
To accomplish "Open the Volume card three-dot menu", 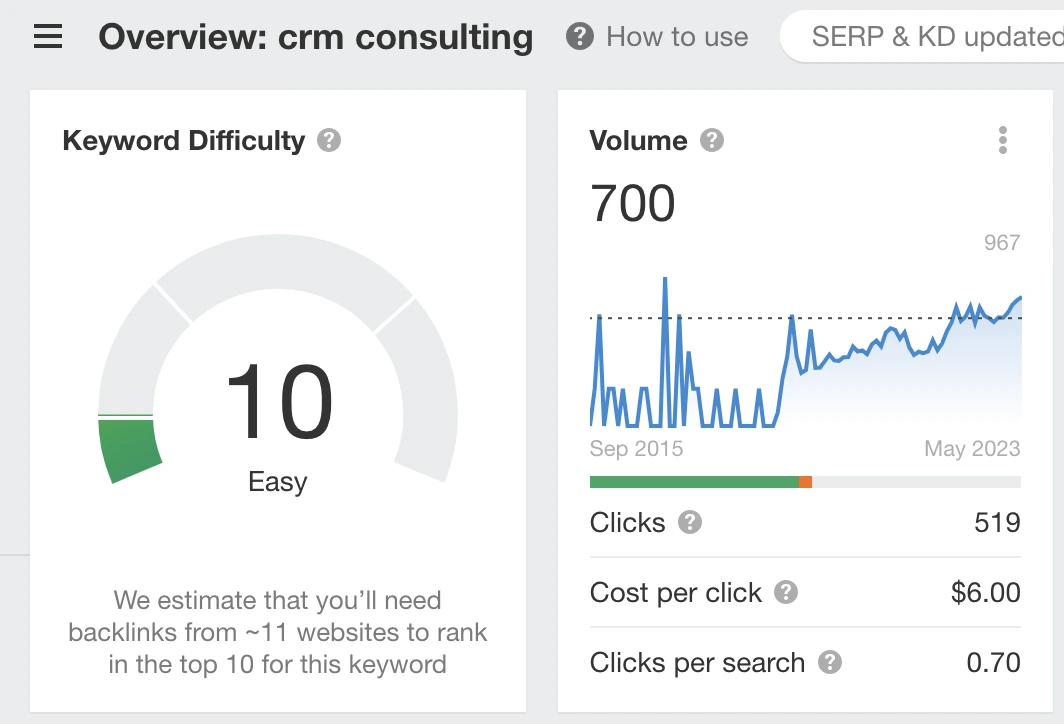I will (x=1002, y=141).
